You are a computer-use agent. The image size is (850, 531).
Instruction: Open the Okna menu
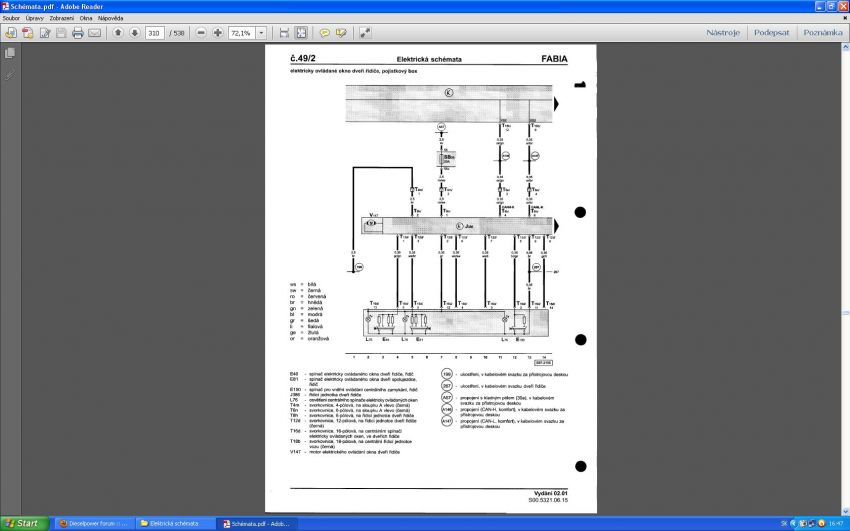click(86, 18)
